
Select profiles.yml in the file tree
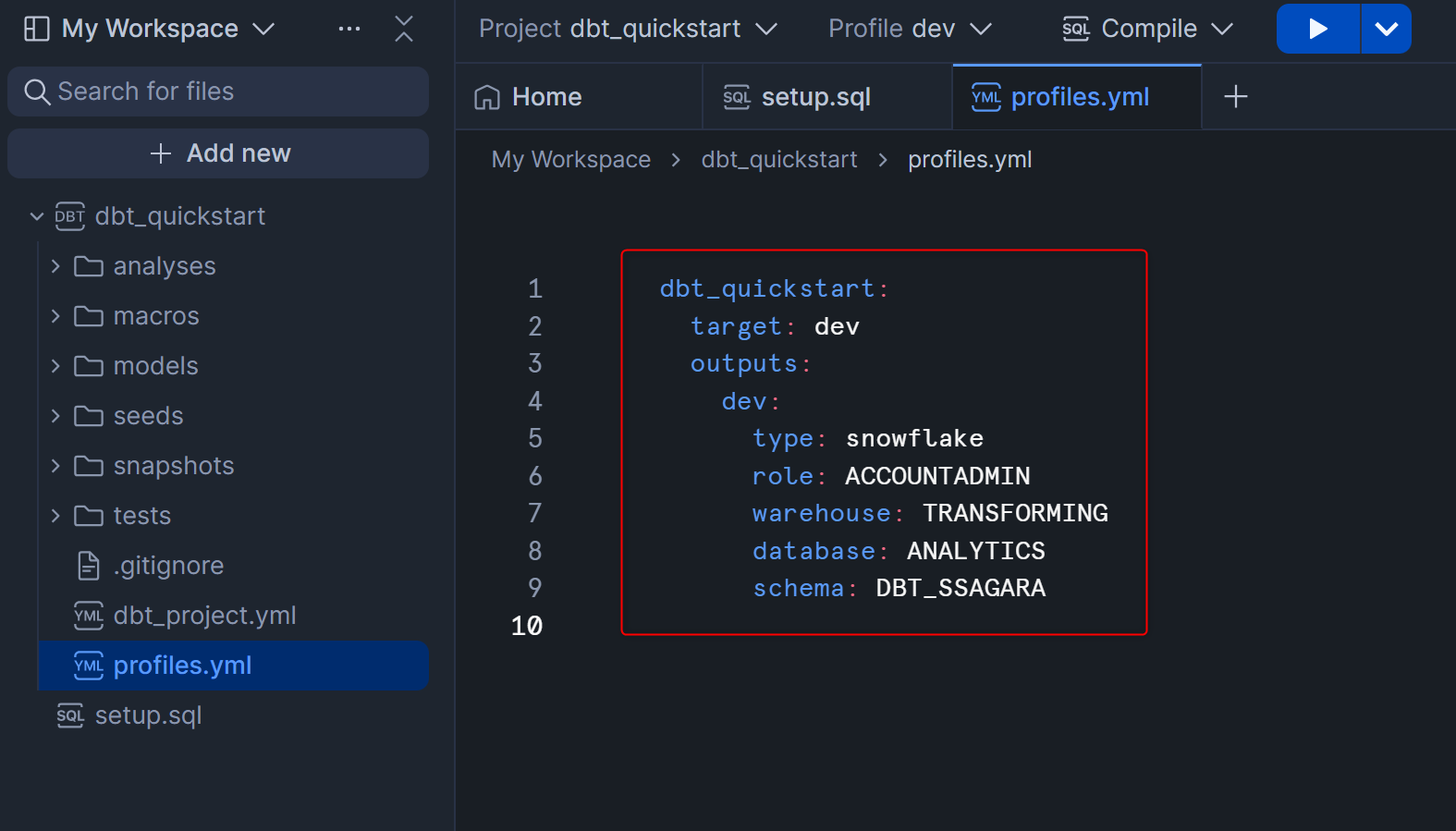pyautogui.click(x=233, y=666)
